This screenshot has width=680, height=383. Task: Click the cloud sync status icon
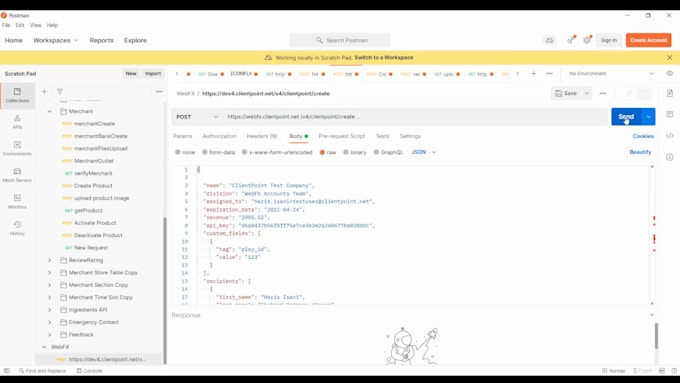pos(549,40)
